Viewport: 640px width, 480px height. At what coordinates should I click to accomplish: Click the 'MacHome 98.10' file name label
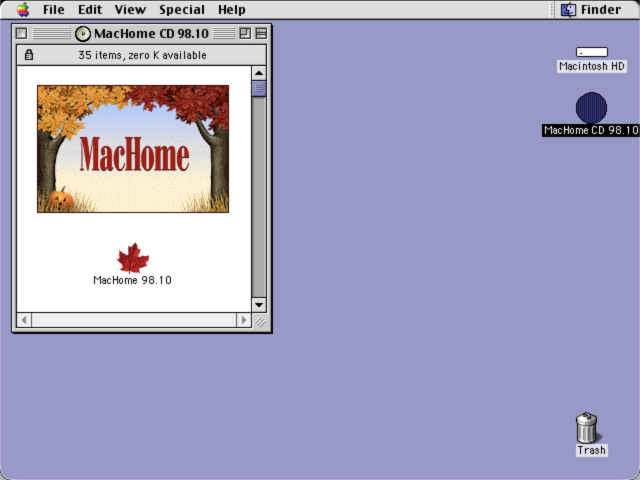[x=133, y=280]
